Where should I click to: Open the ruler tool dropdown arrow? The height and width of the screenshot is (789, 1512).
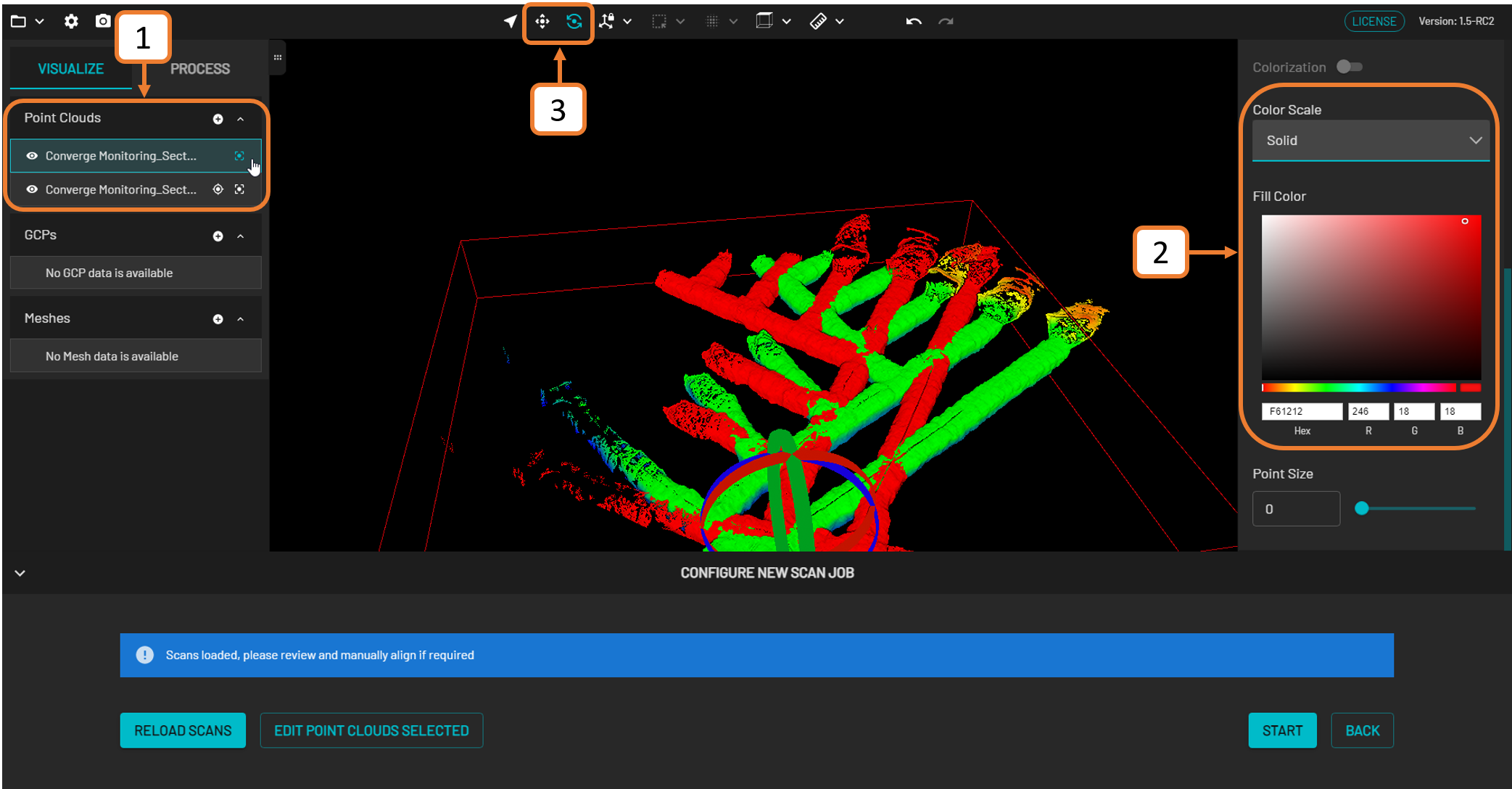point(840,22)
